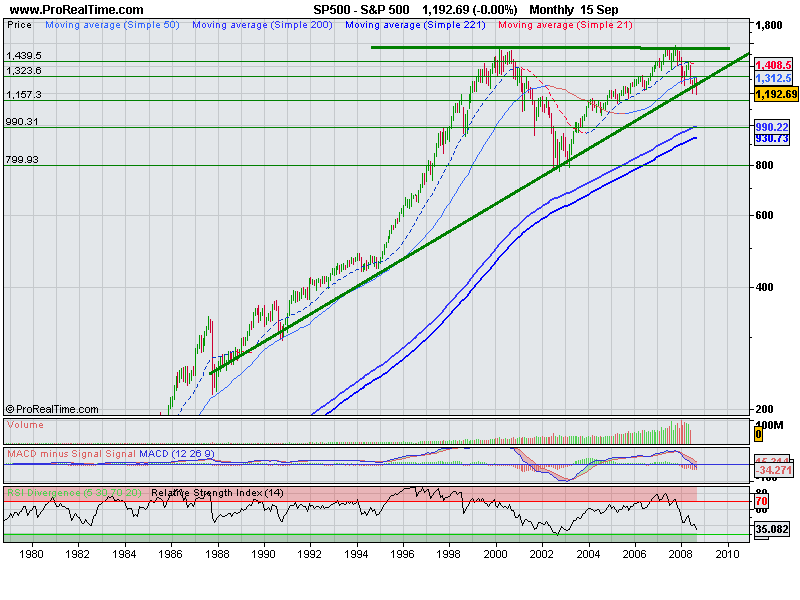The height and width of the screenshot is (600, 800).
Task: Click the 2000 year on time axis
Action: pyautogui.click(x=495, y=554)
